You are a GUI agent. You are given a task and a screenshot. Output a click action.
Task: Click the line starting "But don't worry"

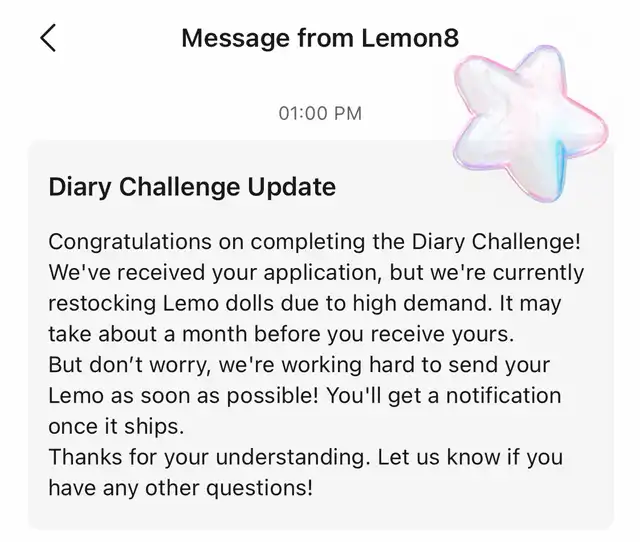pos(299,365)
